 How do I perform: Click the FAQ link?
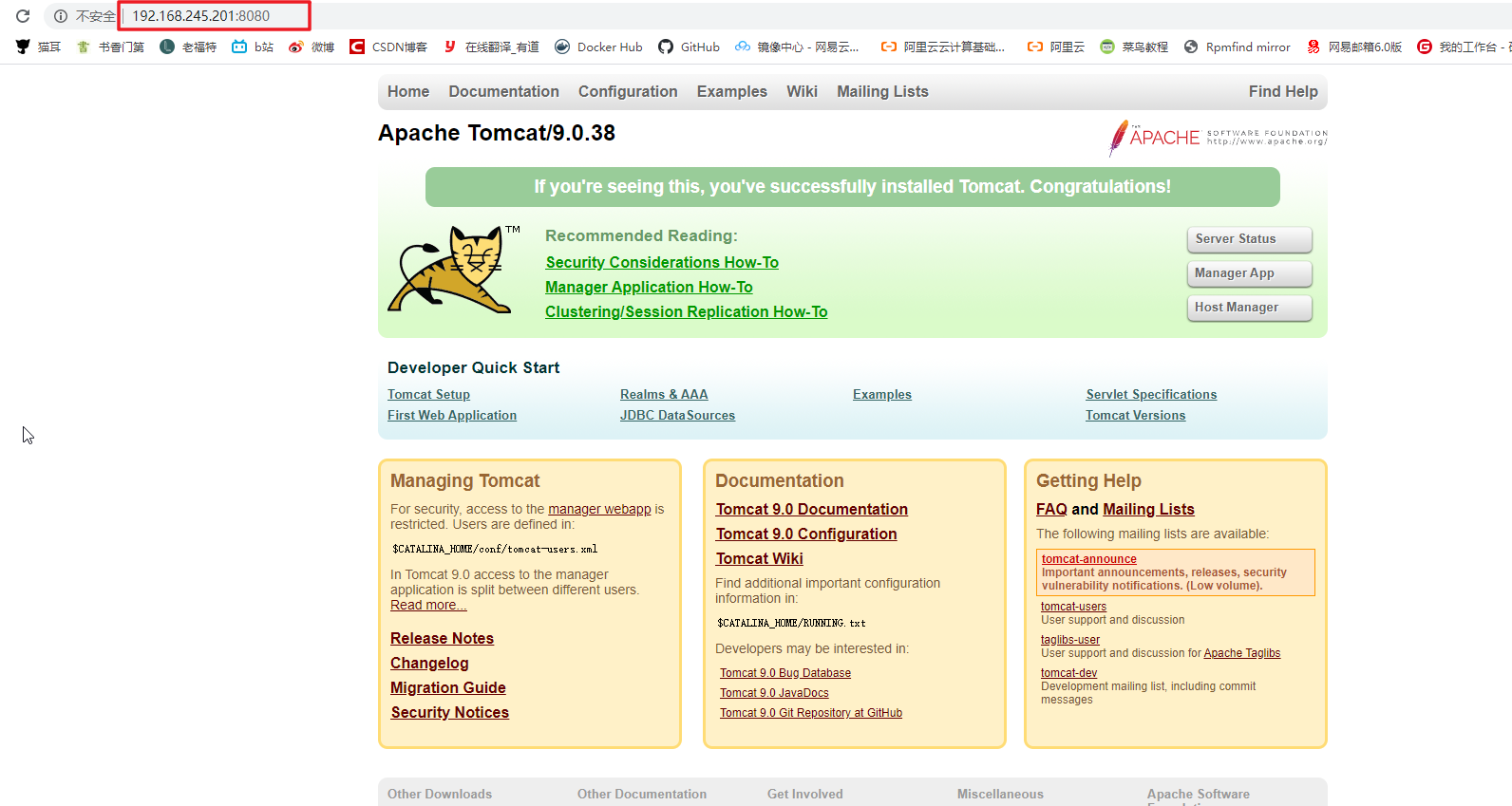click(1051, 509)
